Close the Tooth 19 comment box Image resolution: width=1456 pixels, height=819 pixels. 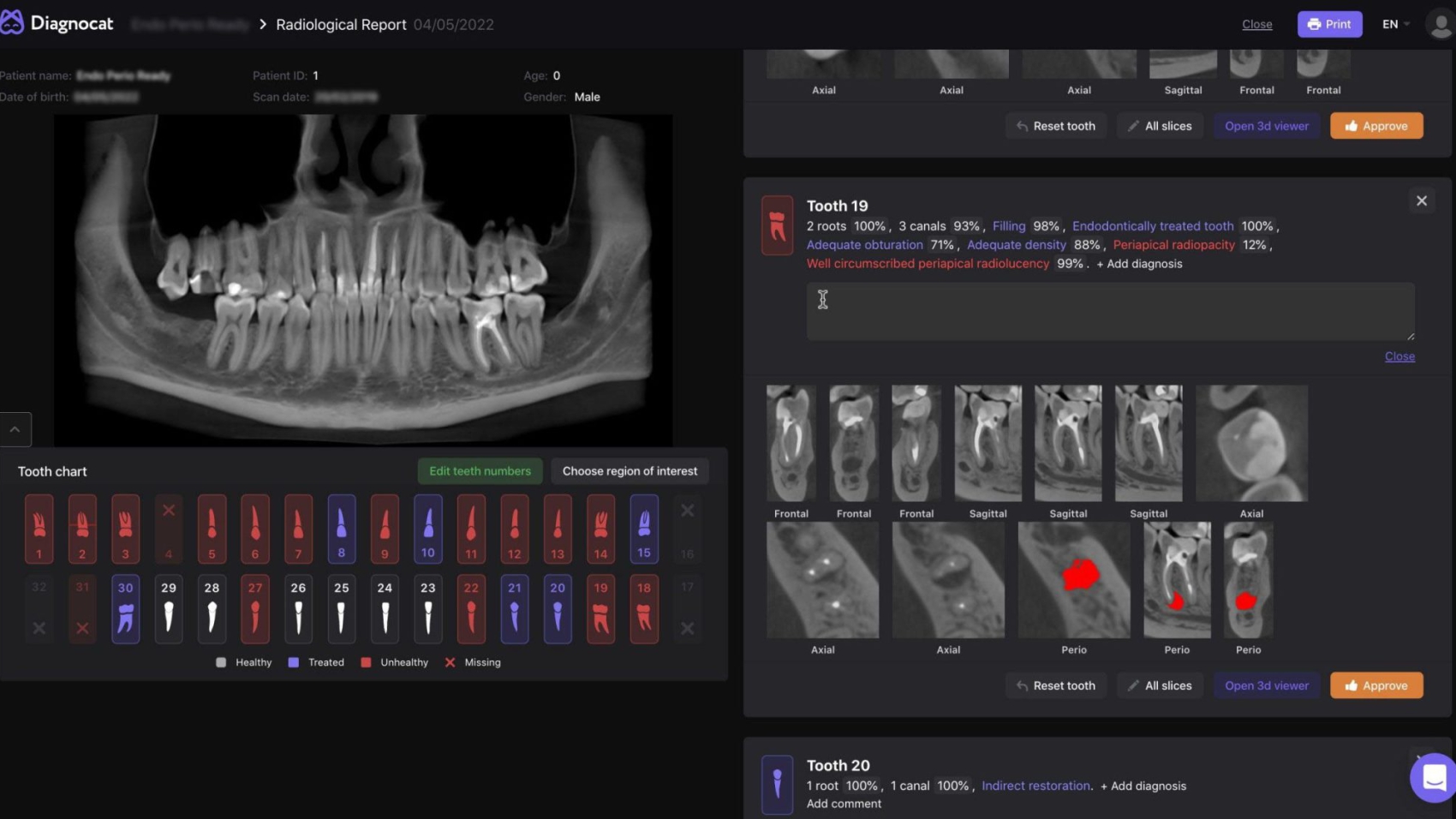(1399, 356)
